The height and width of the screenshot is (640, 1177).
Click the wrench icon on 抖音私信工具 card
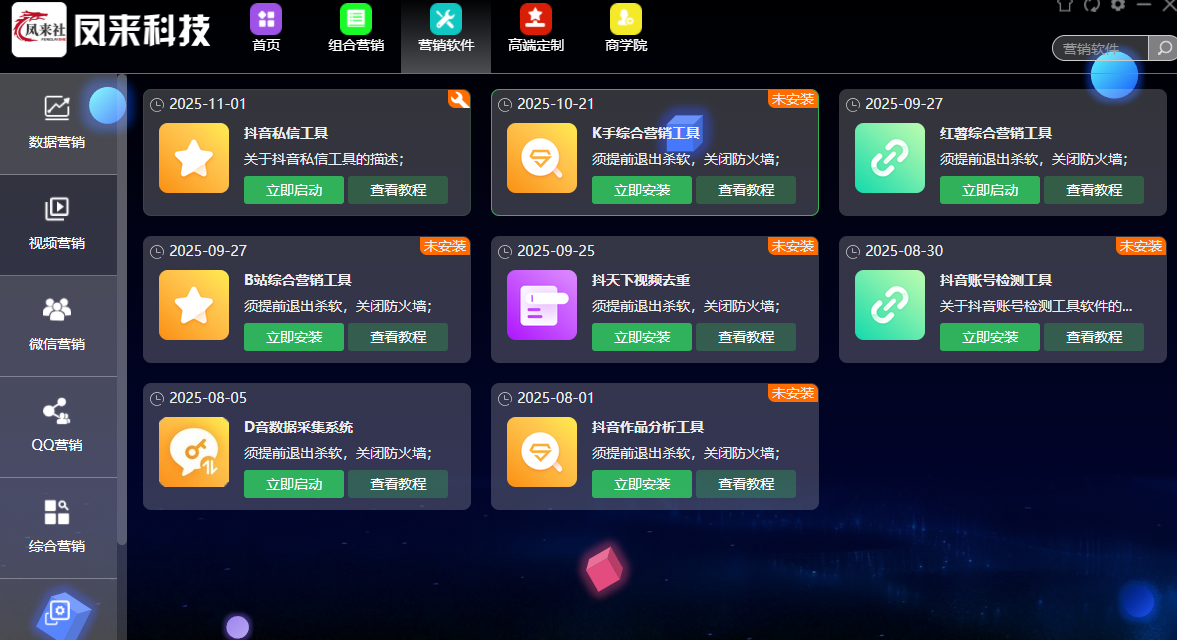pos(459,100)
